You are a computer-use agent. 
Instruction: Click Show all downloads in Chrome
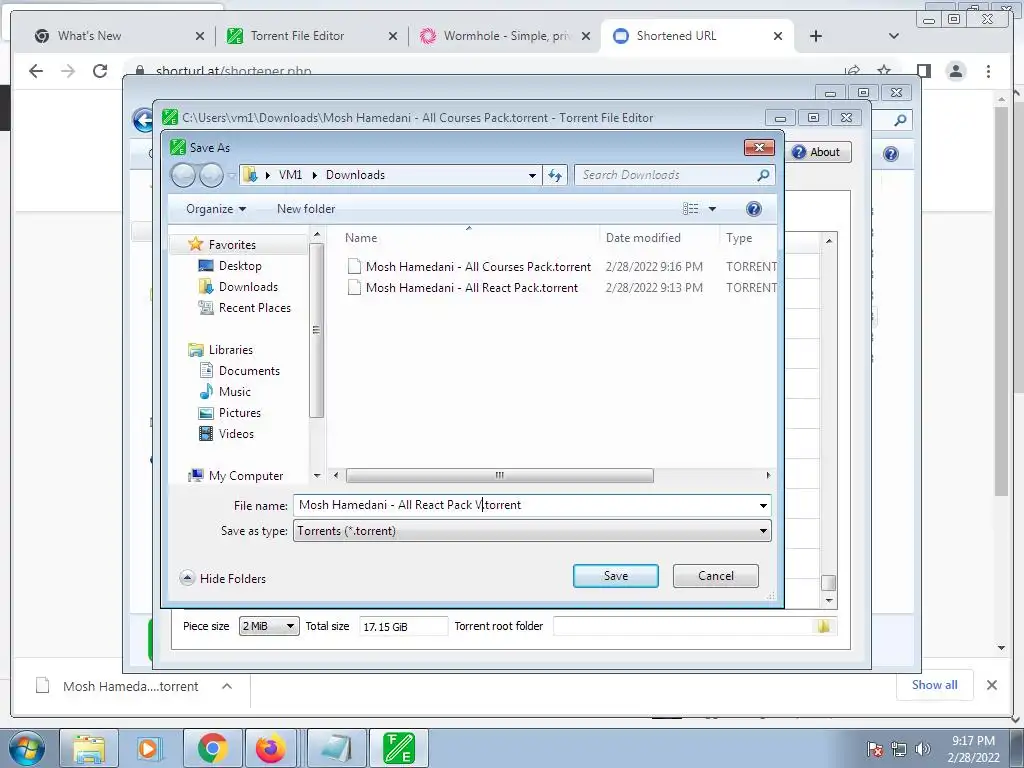pyautogui.click(x=935, y=685)
